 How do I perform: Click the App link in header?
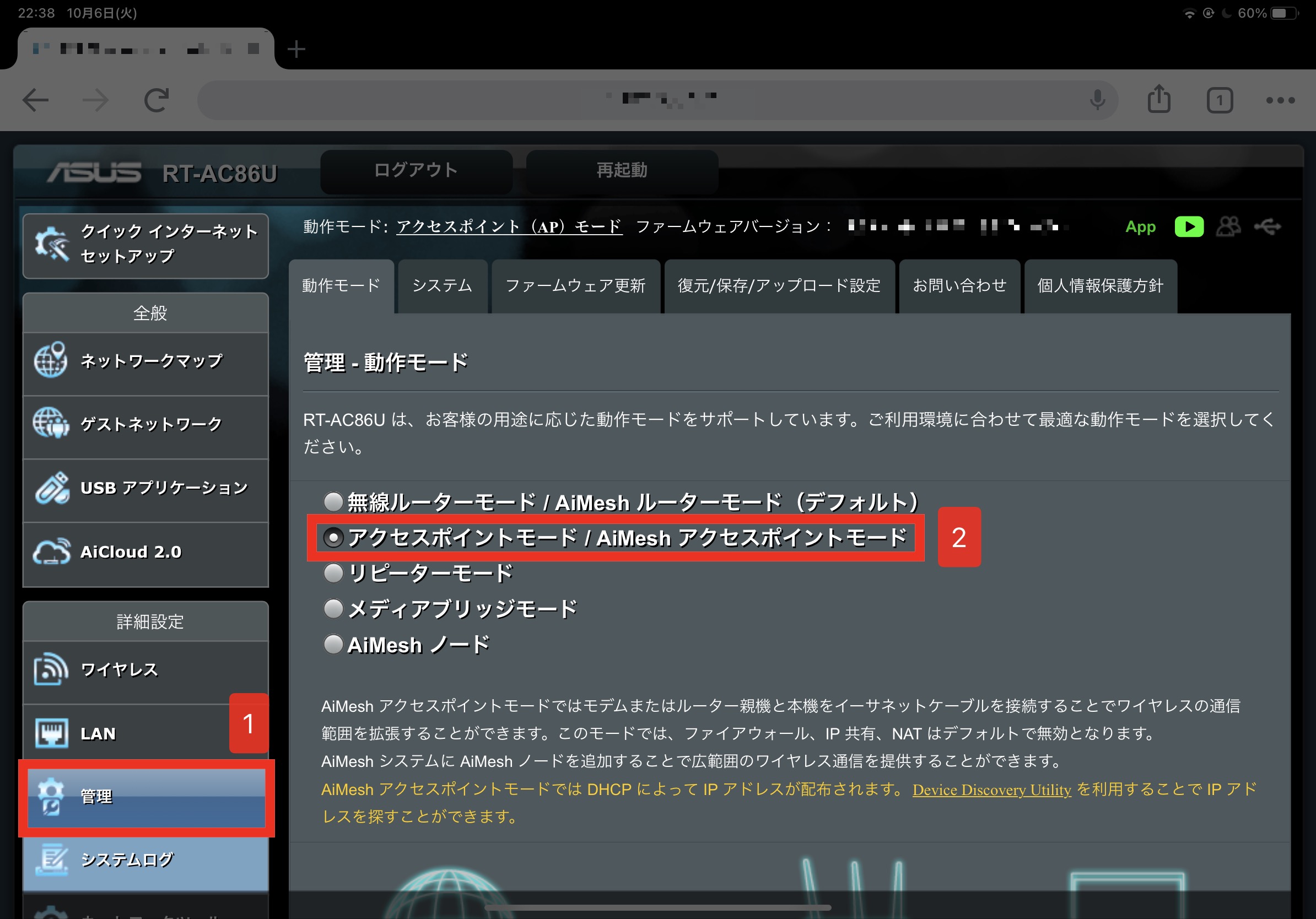[x=1140, y=227]
